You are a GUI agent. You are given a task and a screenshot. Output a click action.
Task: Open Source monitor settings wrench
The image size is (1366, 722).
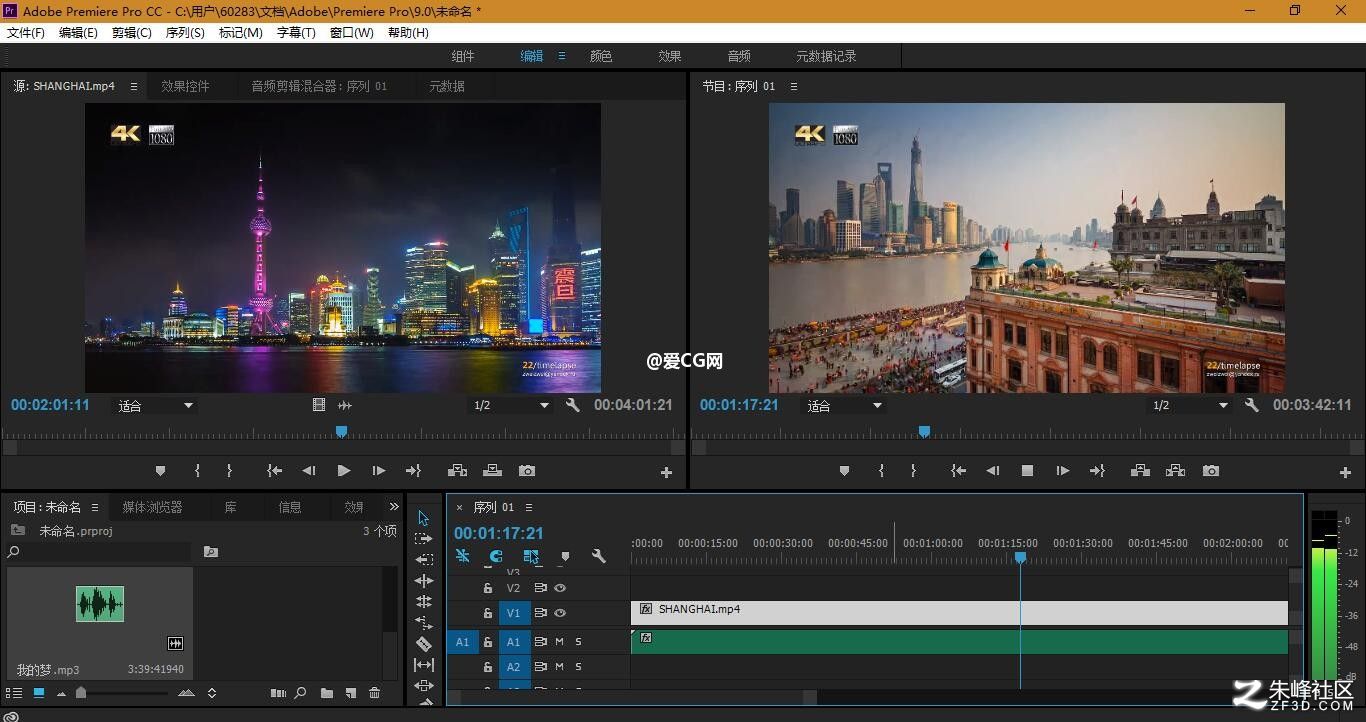point(573,405)
